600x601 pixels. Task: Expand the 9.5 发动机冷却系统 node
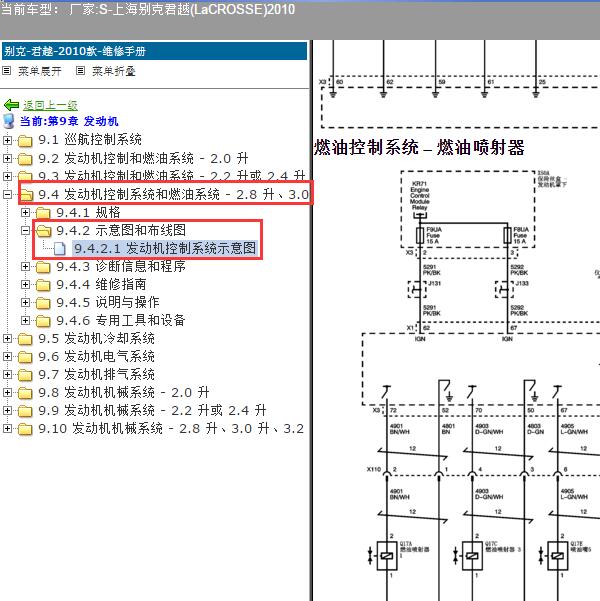pyautogui.click(x=7, y=338)
